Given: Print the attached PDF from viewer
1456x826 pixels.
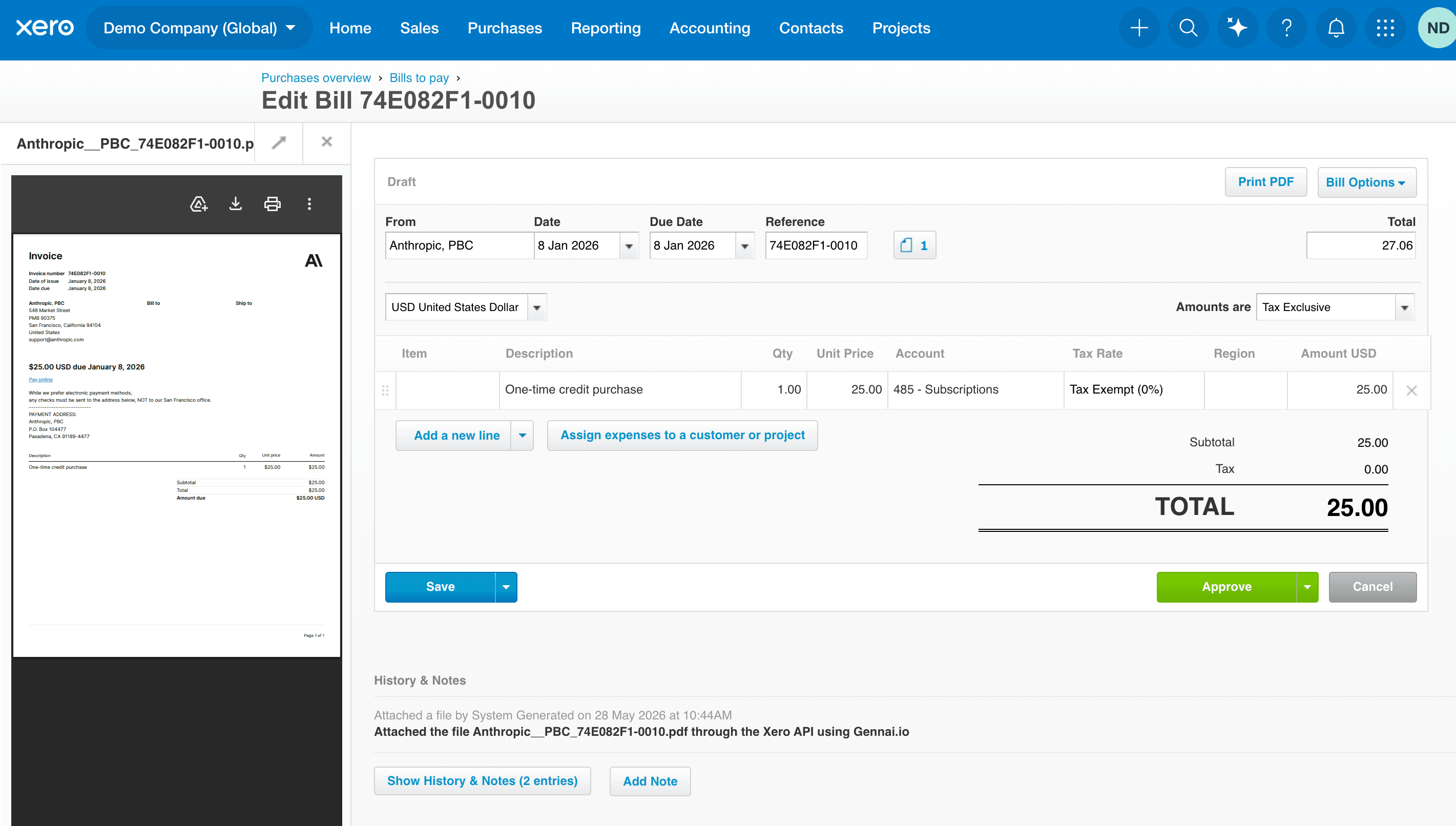Looking at the screenshot, I should coord(272,204).
